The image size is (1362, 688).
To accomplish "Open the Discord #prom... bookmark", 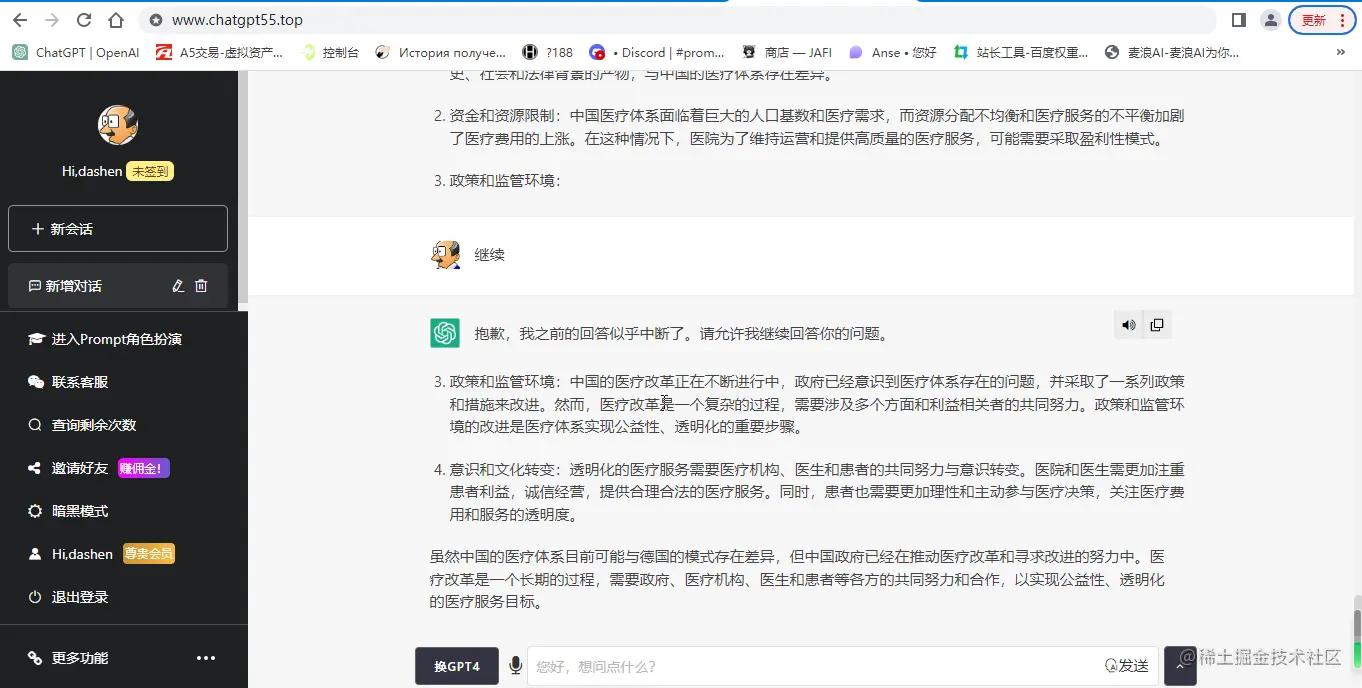I will click(657, 52).
